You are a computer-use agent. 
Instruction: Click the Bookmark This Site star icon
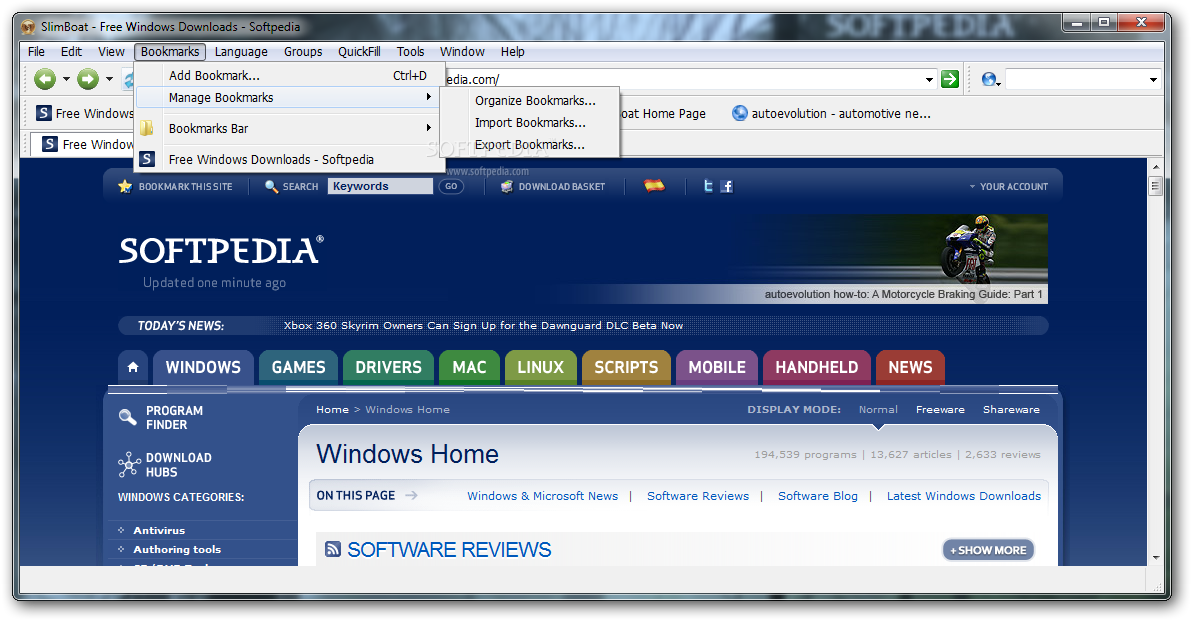(125, 186)
